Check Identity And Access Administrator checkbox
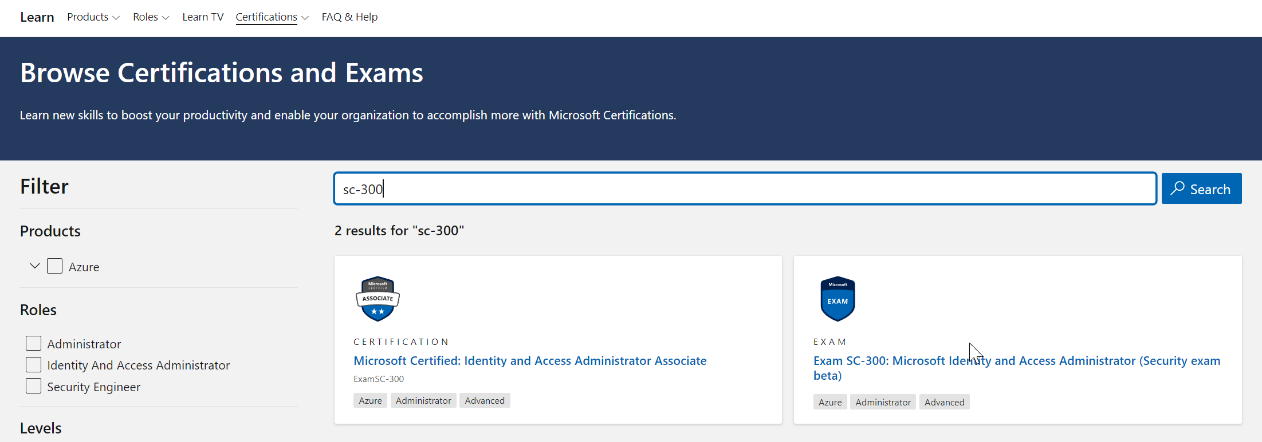 point(34,365)
